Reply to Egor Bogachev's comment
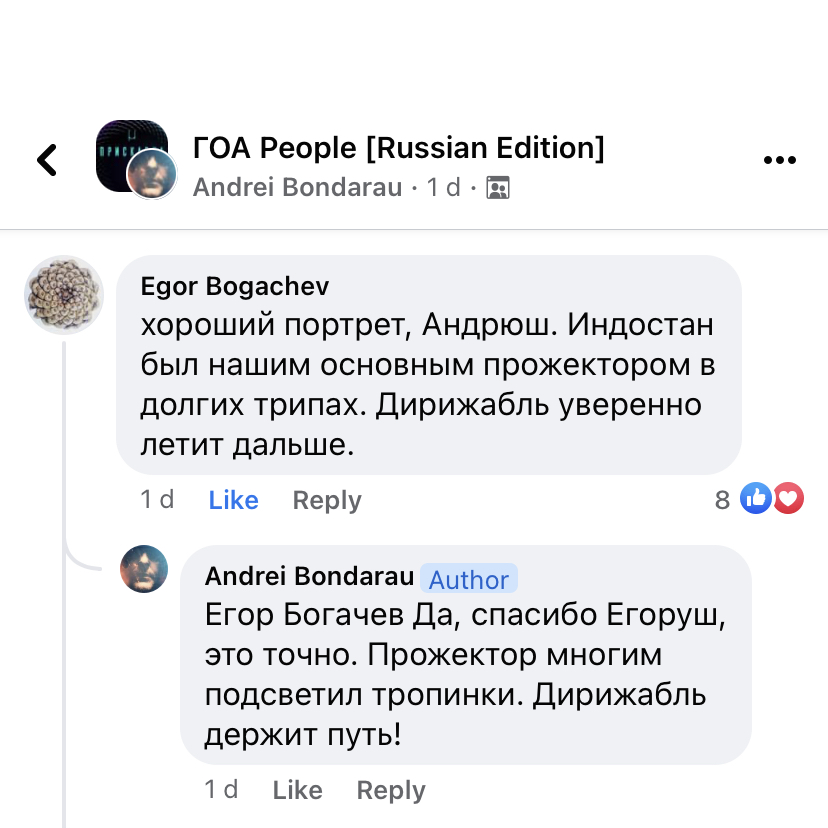Screen dimensions: 828x828 [327, 500]
